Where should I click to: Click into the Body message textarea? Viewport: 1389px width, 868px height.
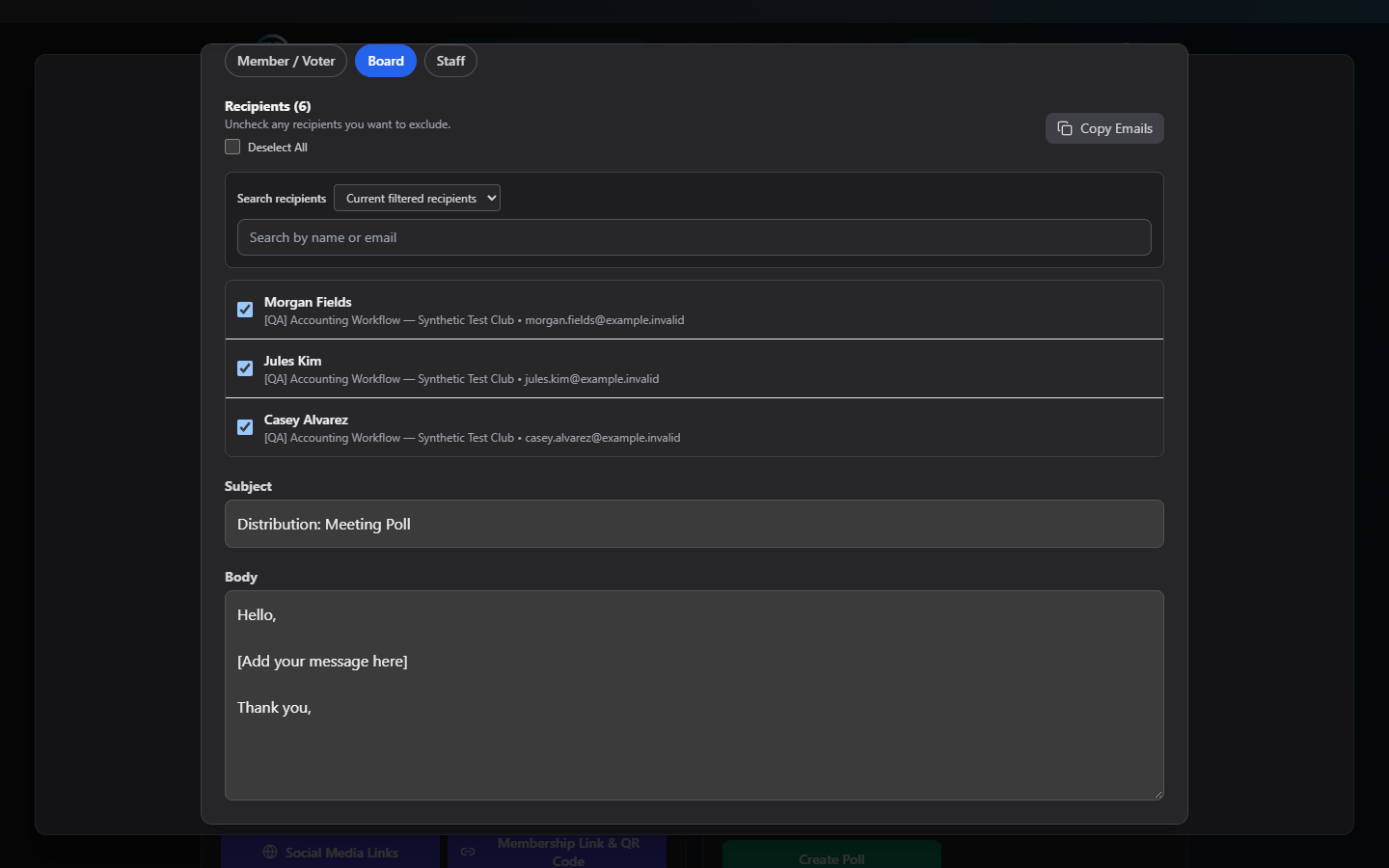point(694,695)
